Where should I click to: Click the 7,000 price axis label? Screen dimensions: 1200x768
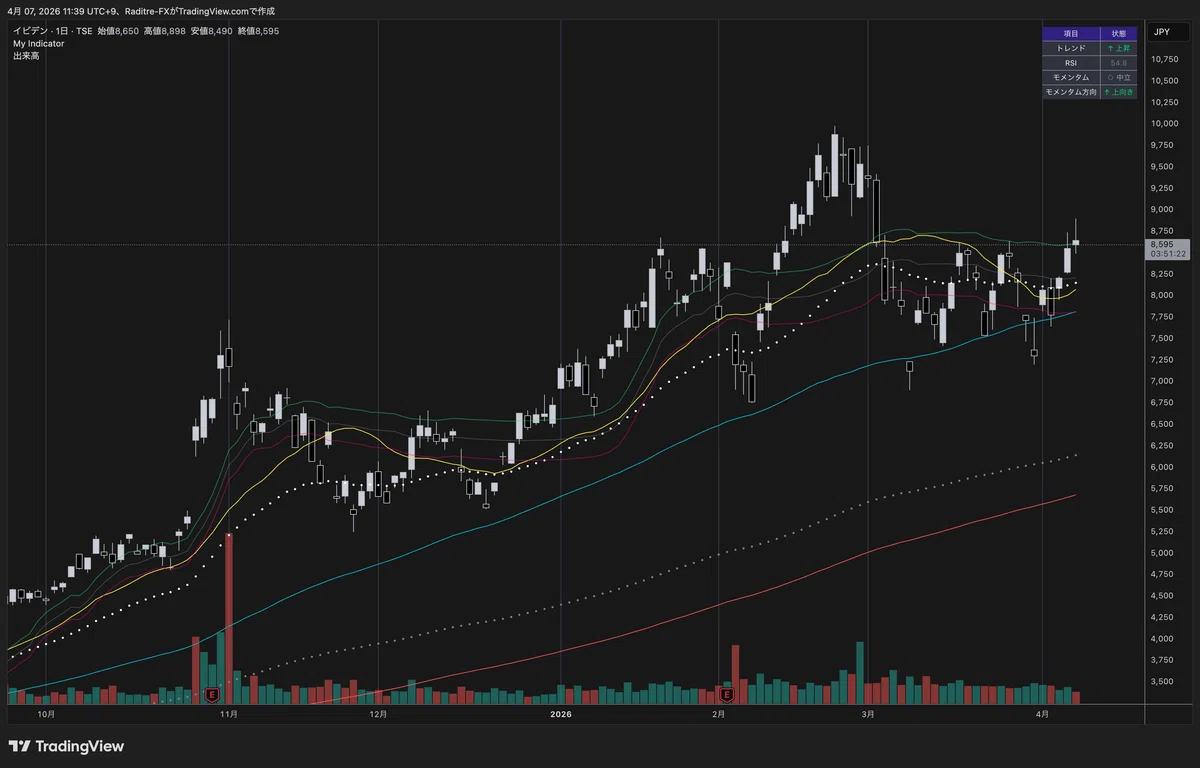coord(1161,381)
